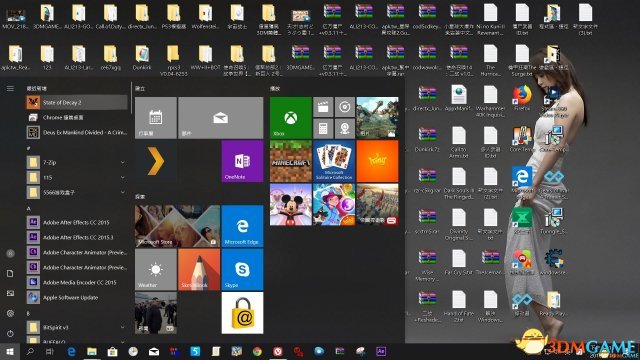Click the Power button in Start

[x=10, y=333]
